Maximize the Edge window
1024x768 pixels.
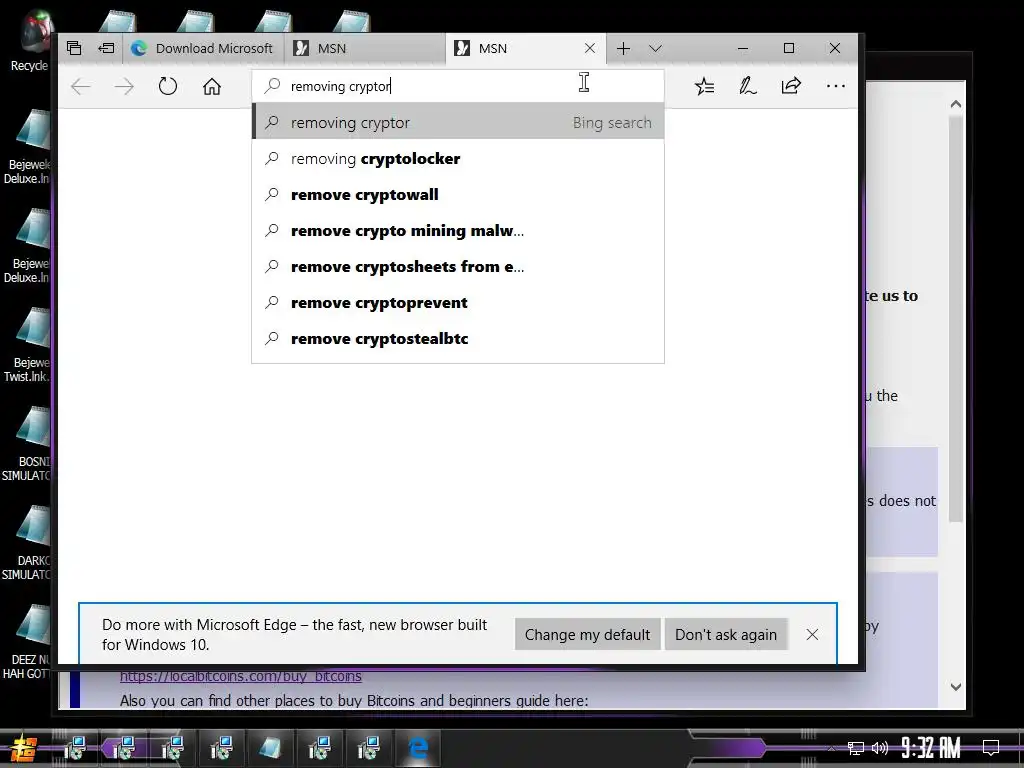(x=789, y=48)
